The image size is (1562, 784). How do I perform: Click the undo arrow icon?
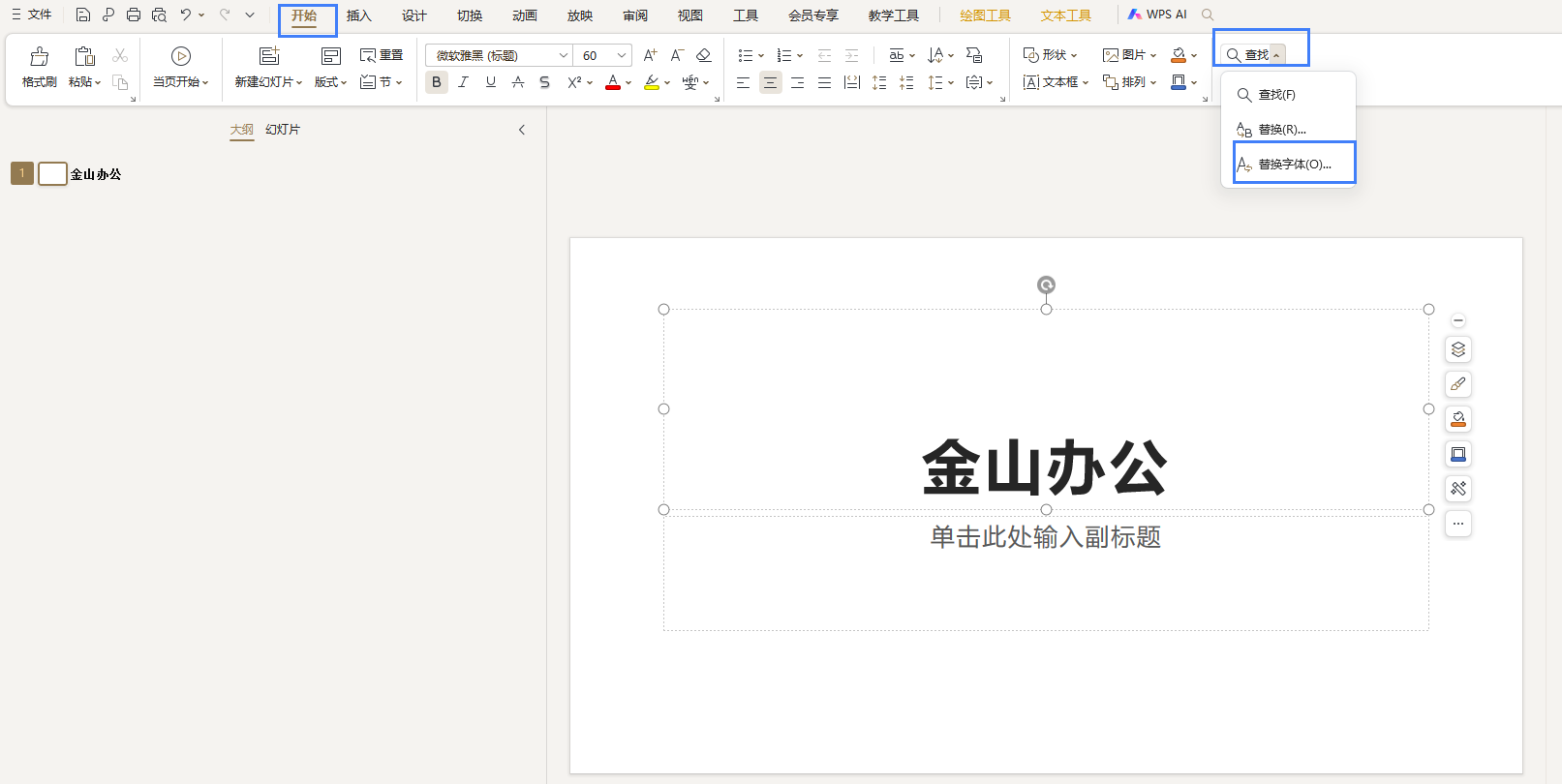pyautogui.click(x=186, y=15)
